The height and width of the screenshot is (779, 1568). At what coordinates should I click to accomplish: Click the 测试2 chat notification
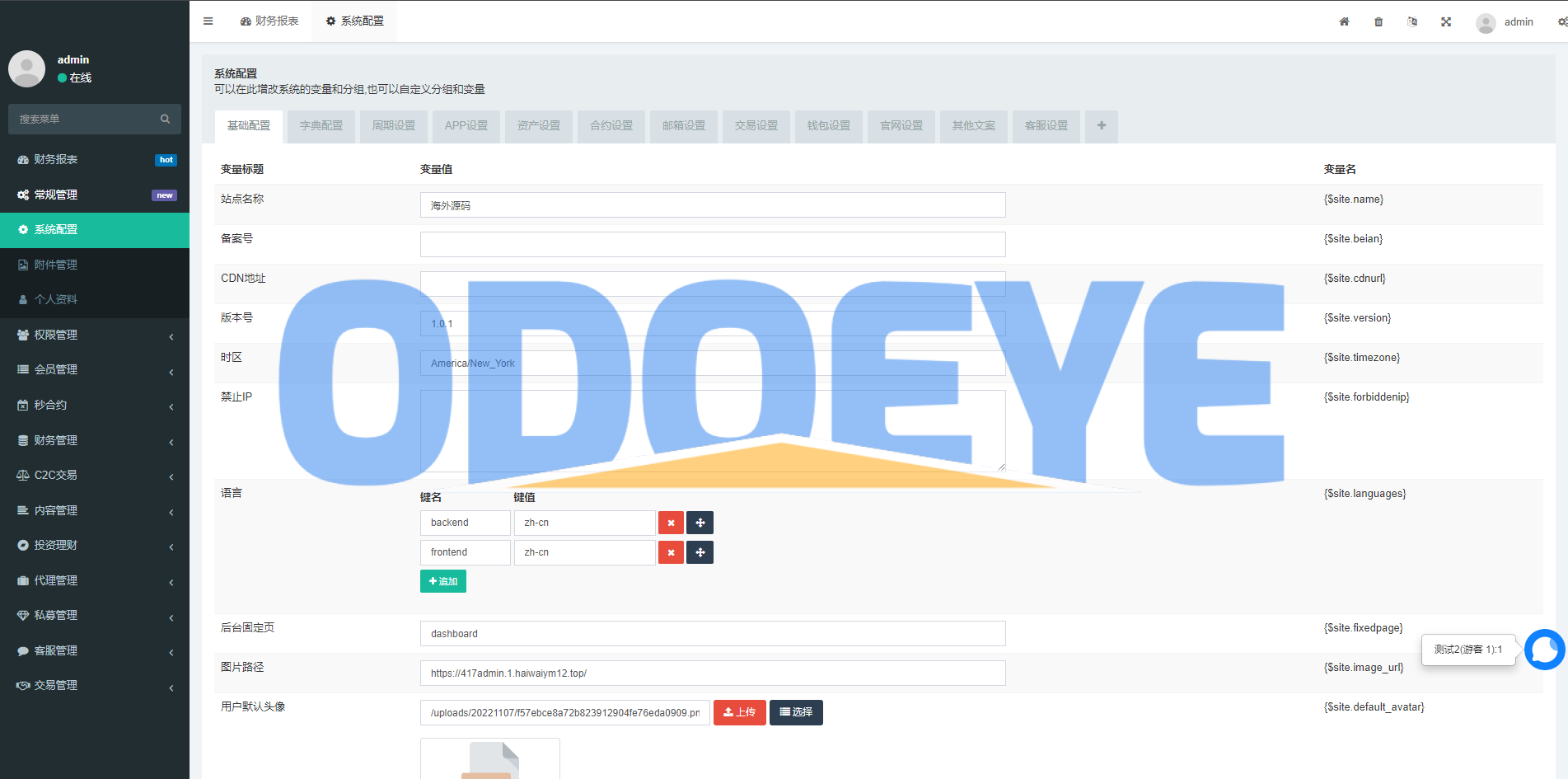pos(1468,650)
